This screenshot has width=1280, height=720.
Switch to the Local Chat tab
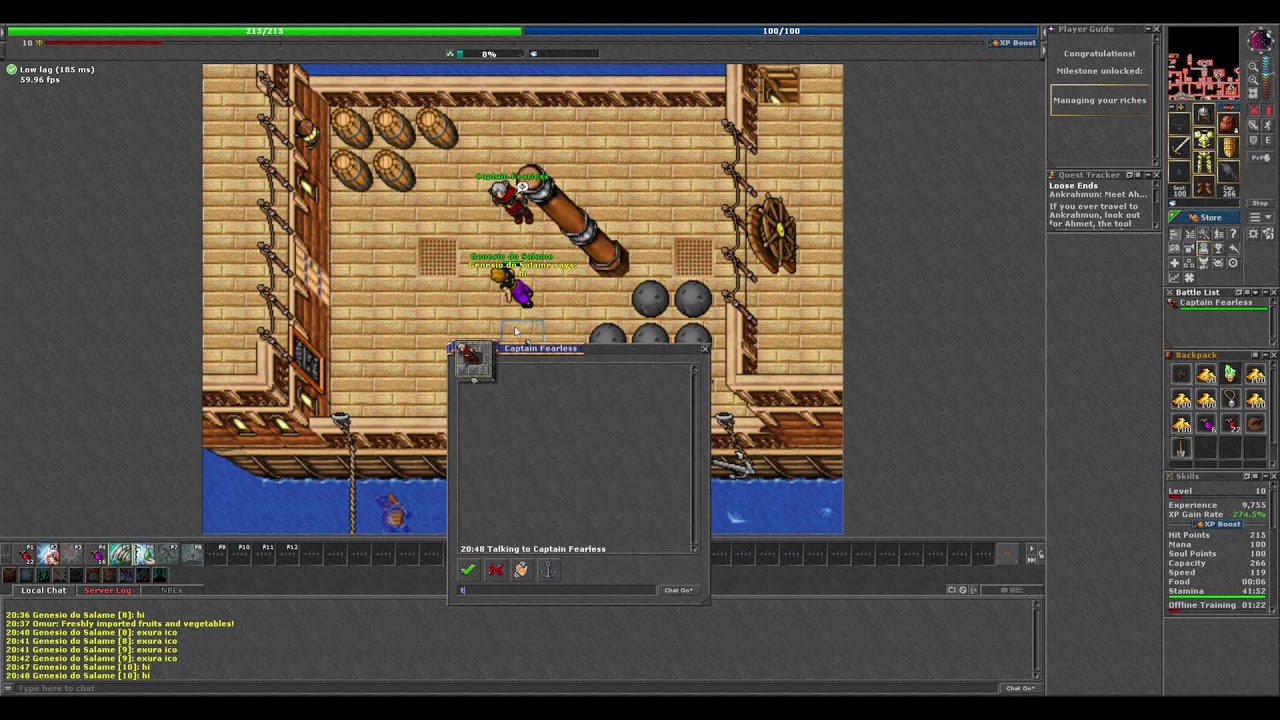(44, 590)
